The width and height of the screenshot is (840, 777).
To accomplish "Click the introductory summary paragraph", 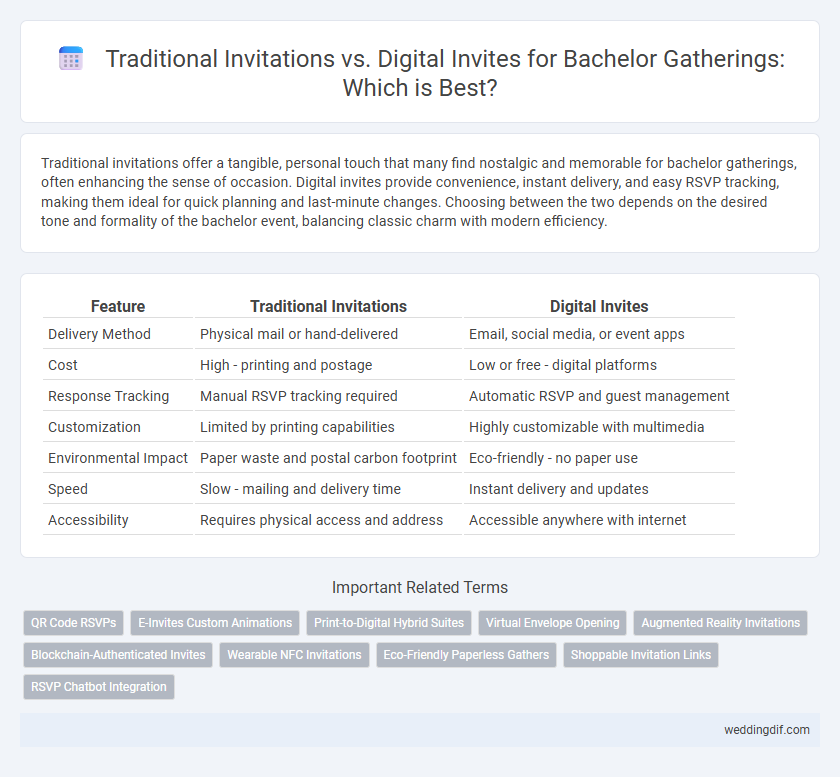I will pyautogui.click(x=419, y=192).
